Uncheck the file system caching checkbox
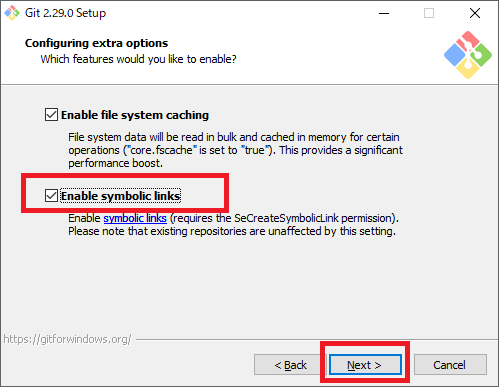Screen dimensions: 499x387 pos(51,115)
